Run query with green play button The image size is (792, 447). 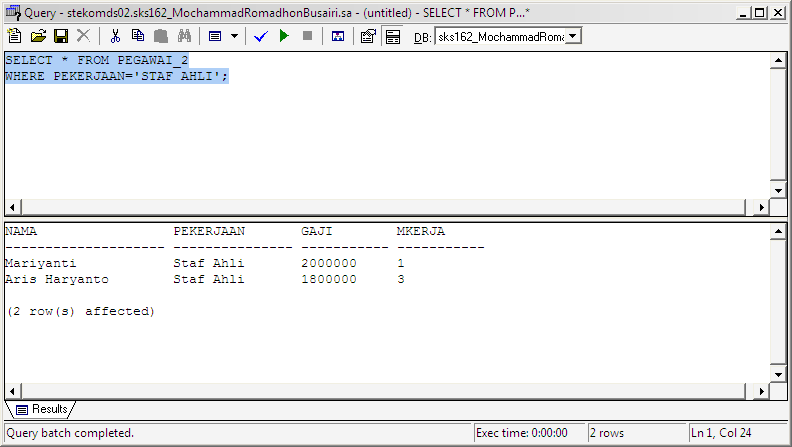(x=284, y=36)
